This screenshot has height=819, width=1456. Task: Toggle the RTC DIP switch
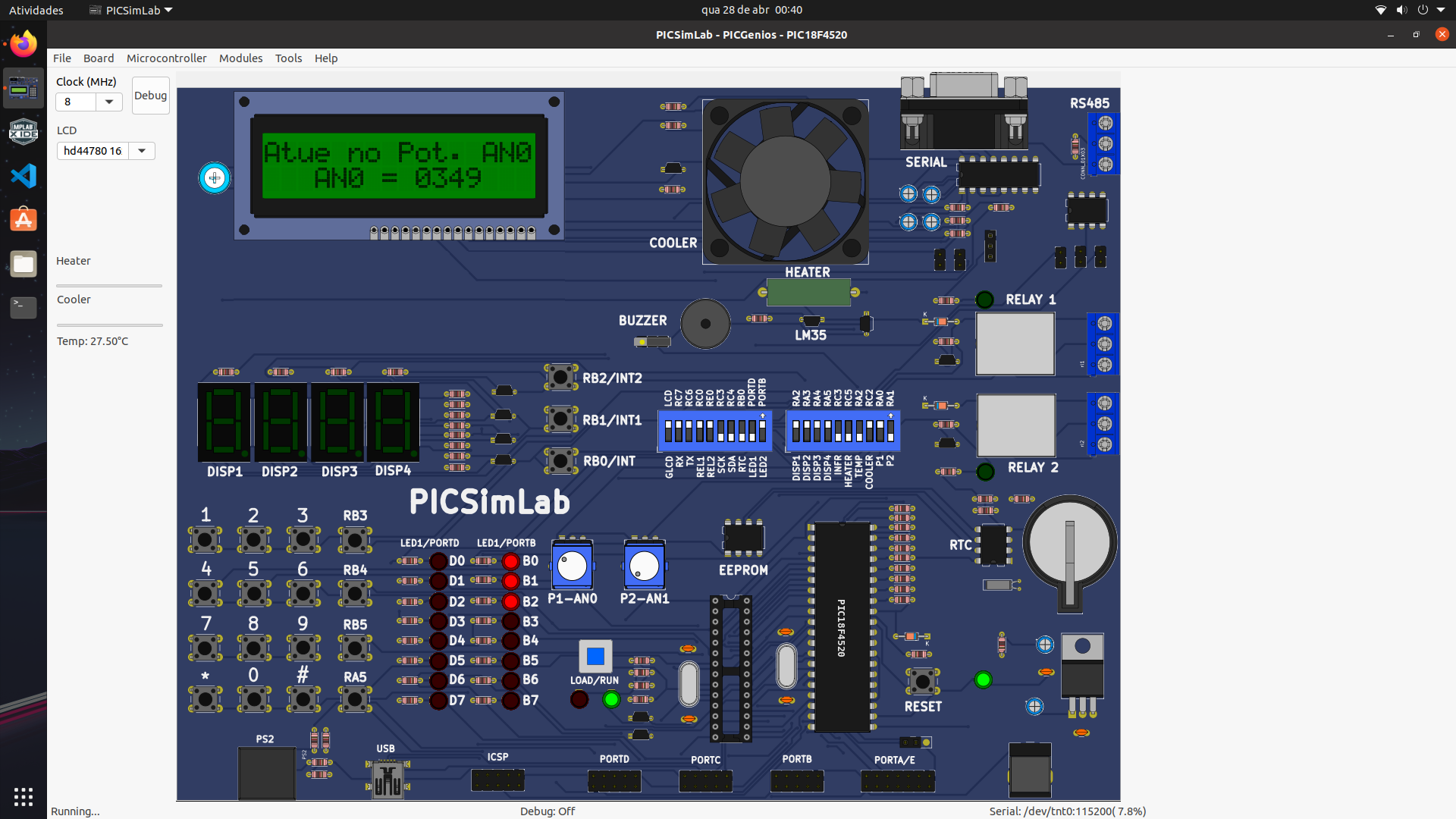pos(742,431)
